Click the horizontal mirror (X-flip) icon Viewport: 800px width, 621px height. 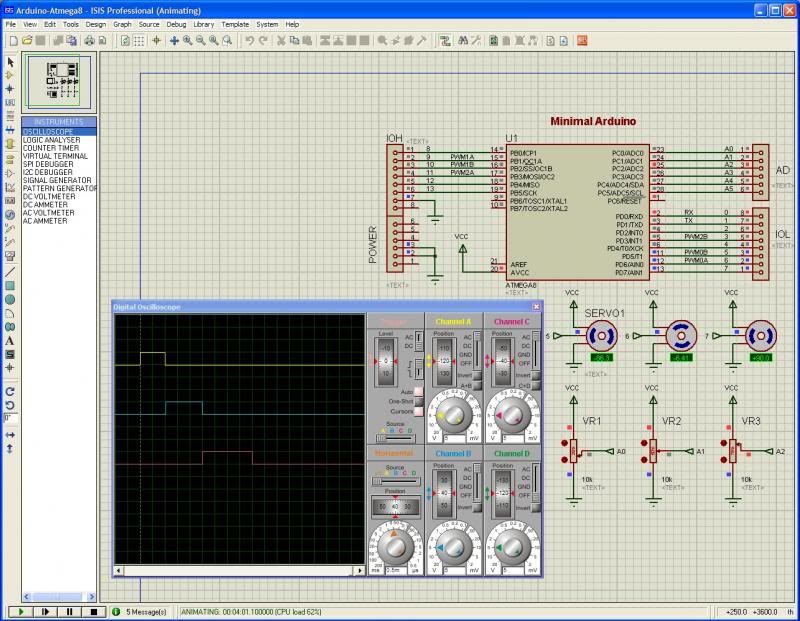[x=10, y=435]
